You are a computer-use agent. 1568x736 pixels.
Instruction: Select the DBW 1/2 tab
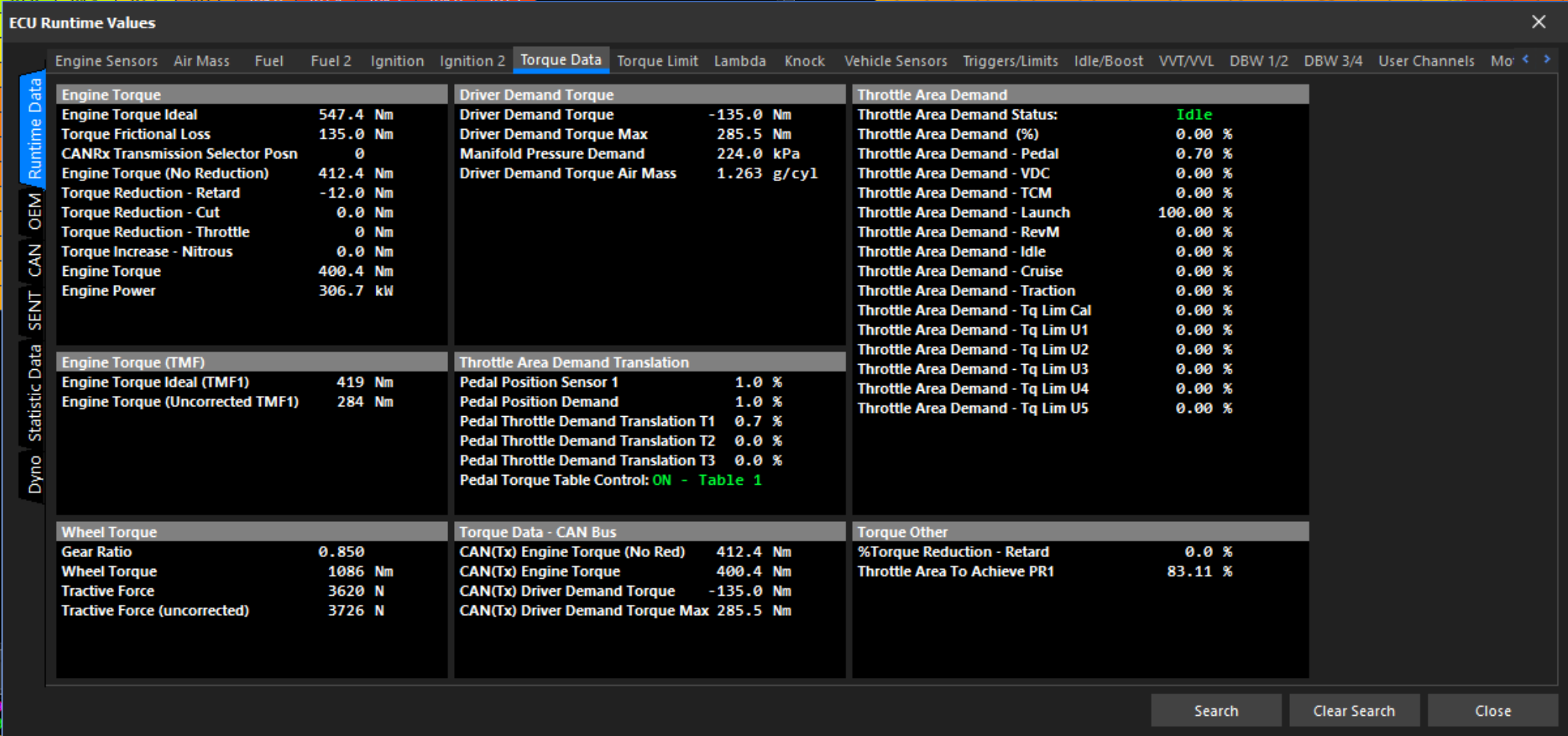coord(1259,61)
